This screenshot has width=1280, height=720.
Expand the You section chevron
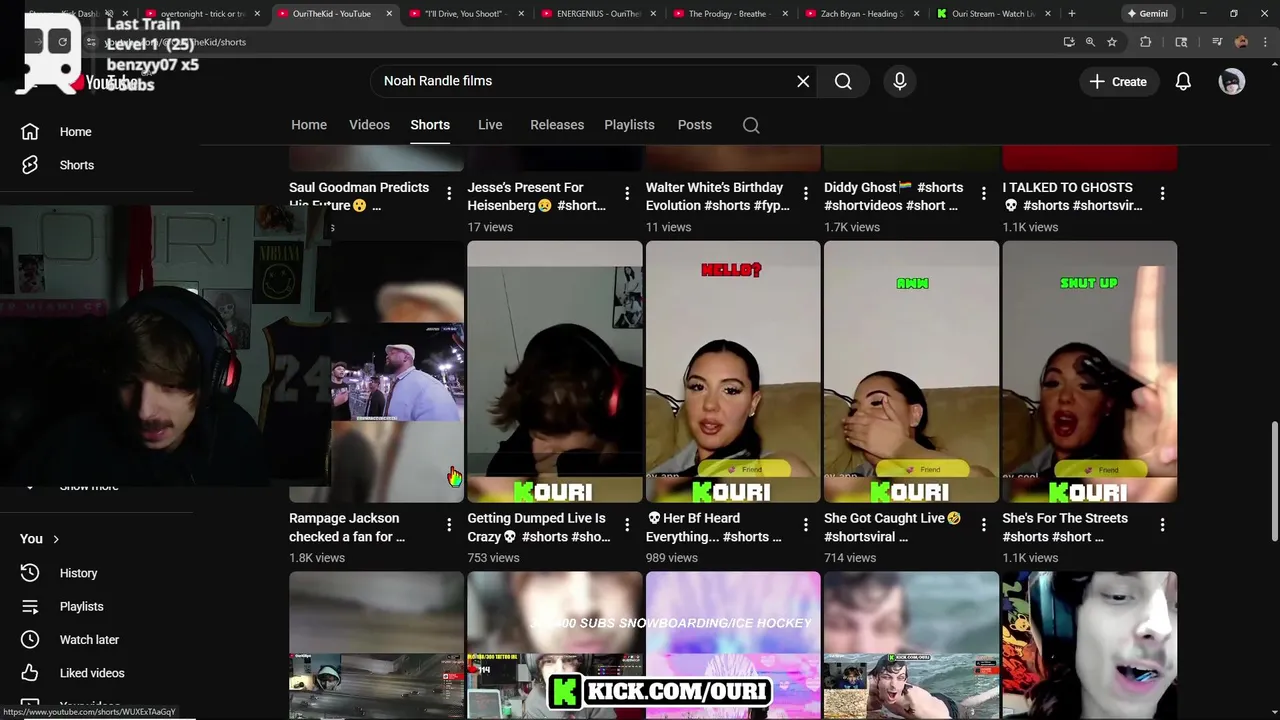pyautogui.click(x=55, y=539)
